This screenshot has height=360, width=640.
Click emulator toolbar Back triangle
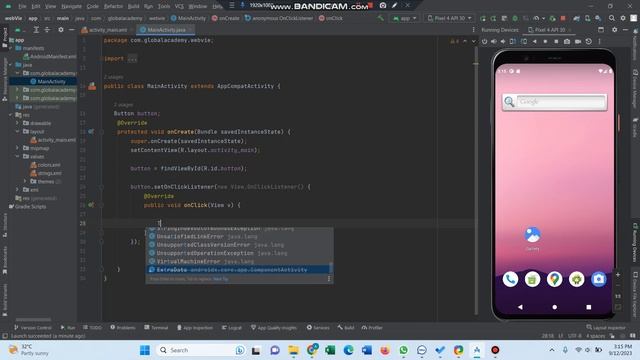(534, 41)
